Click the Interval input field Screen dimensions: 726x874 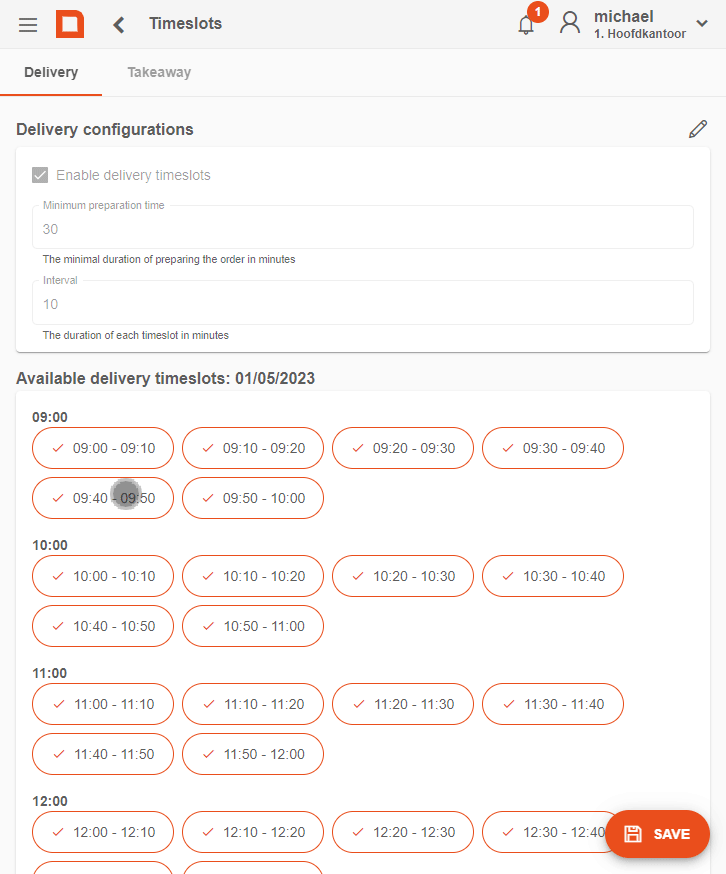(x=363, y=303)
